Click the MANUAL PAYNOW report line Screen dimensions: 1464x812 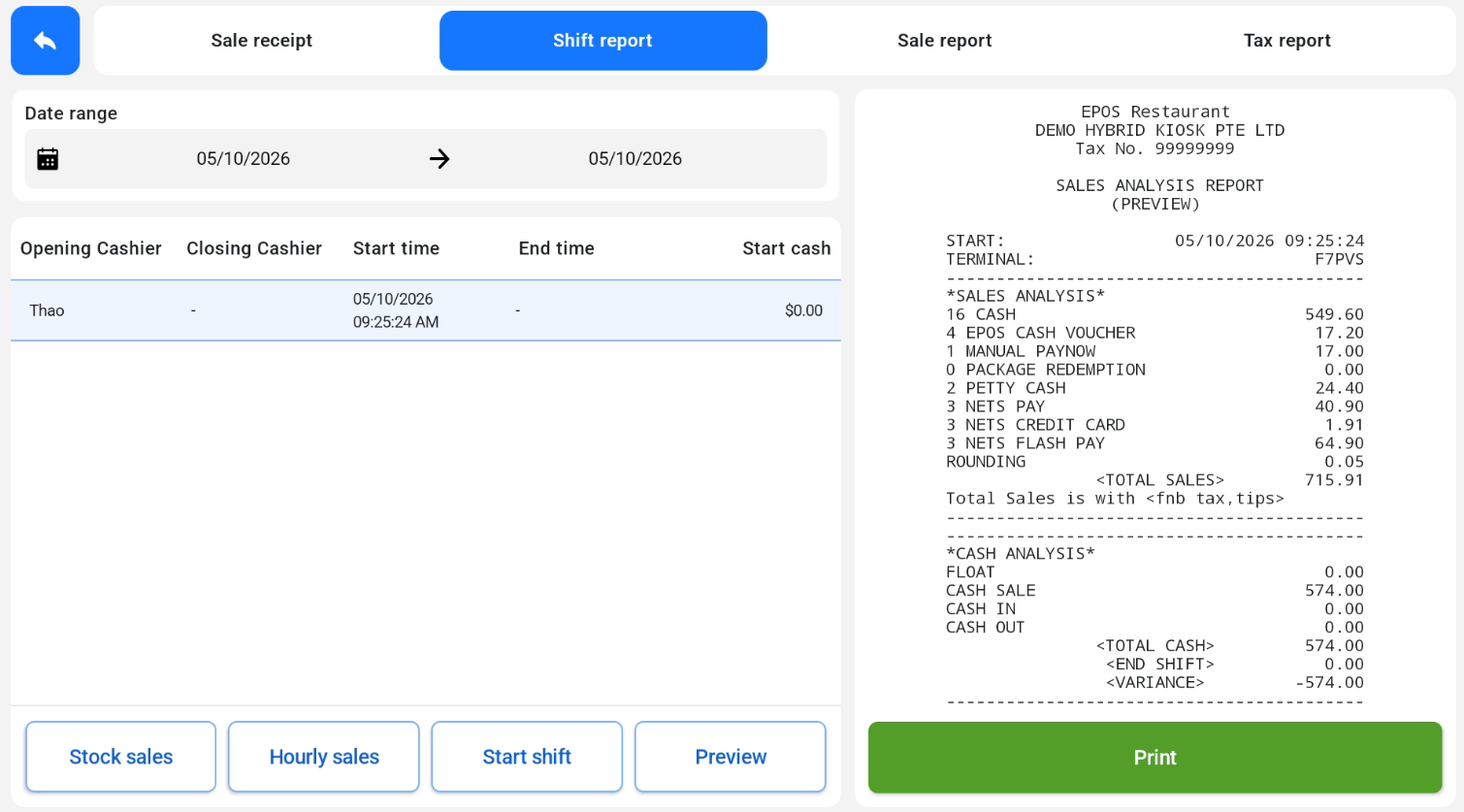(1155, 351)
